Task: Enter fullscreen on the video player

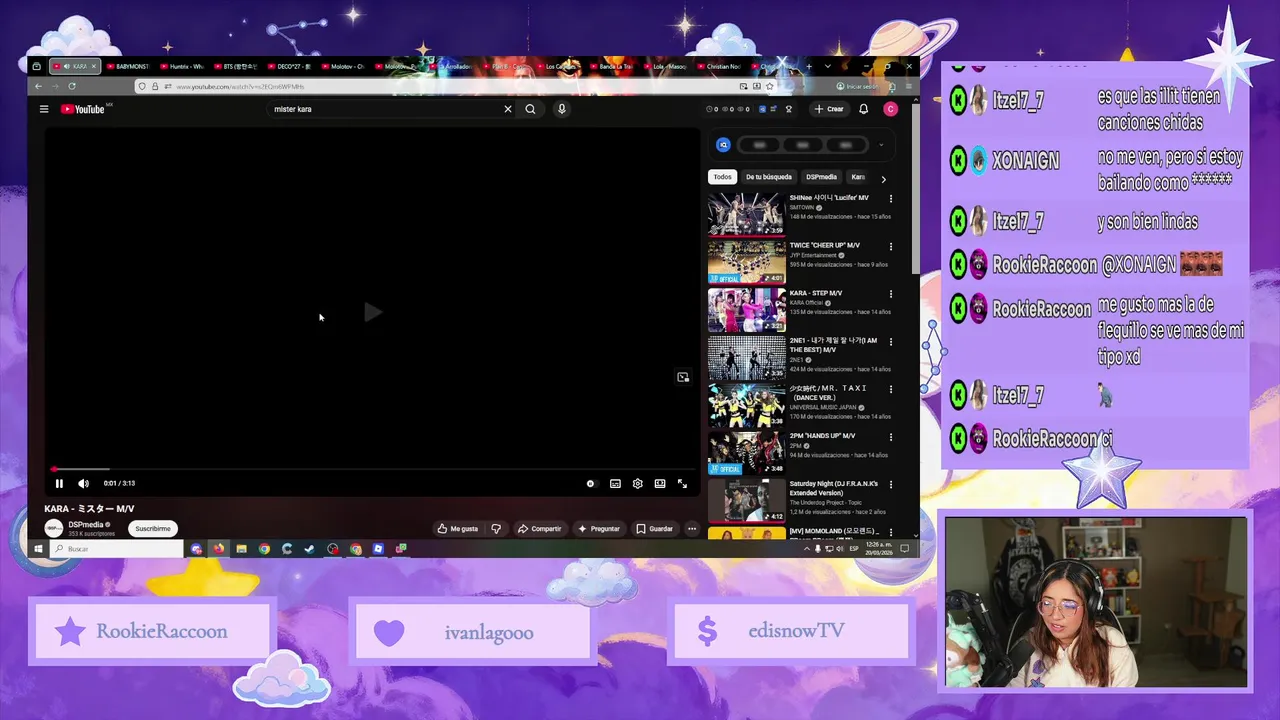Action: [682, 483]
